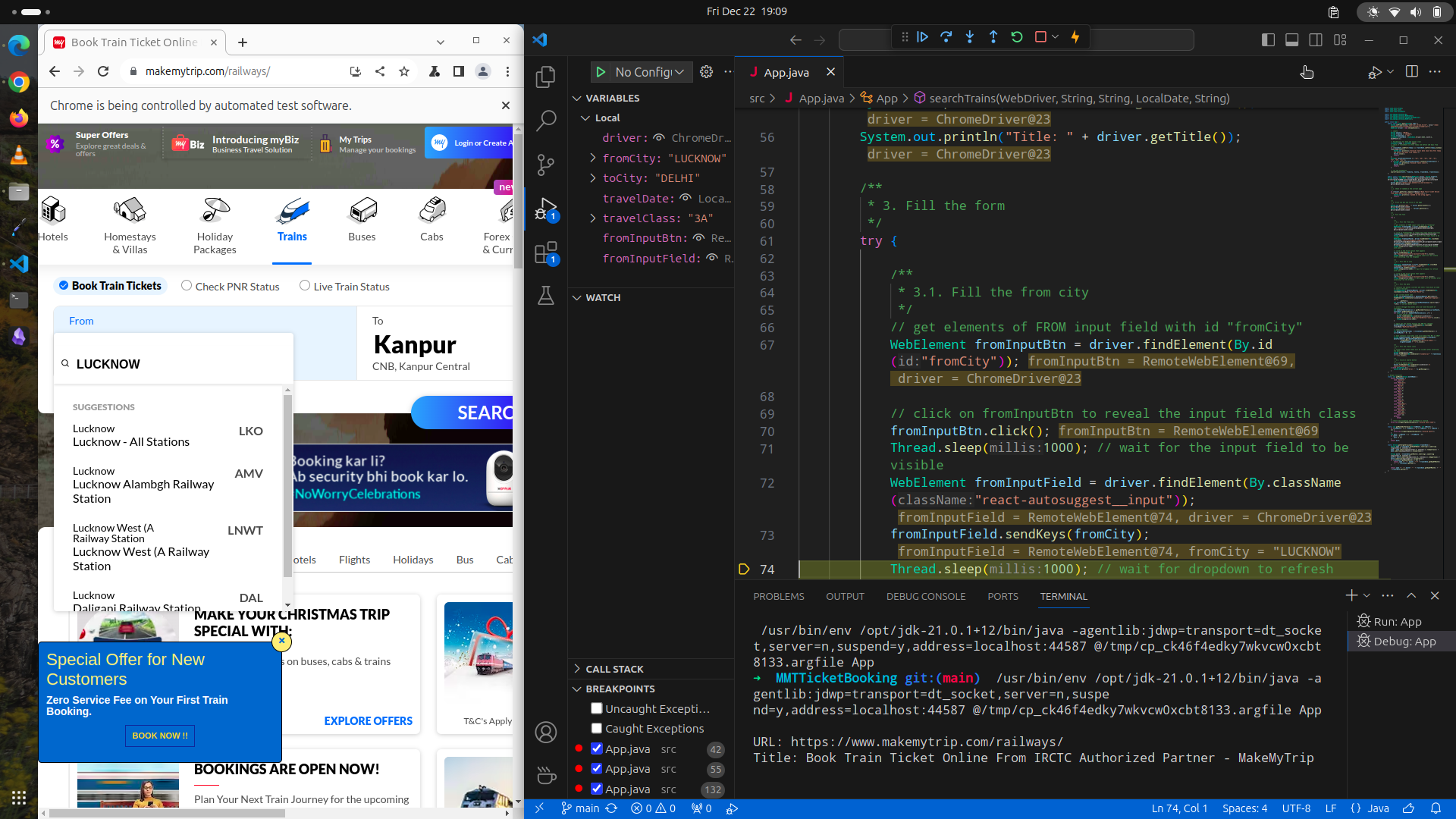Open the Search sidebar view
Viewport: 1456px width, 819px height.
pos(545,121)
